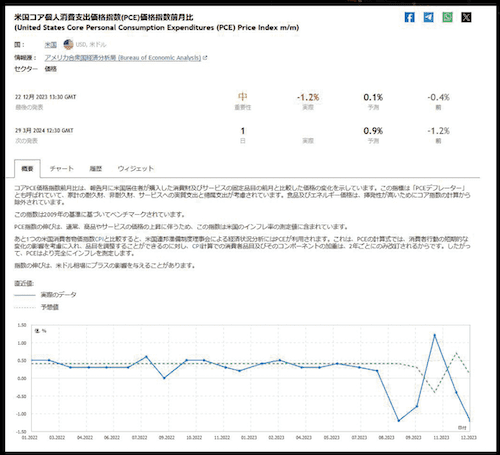Switch to the チャート tab
This screenshot has height=455, width=500.
tap(62, 169)
